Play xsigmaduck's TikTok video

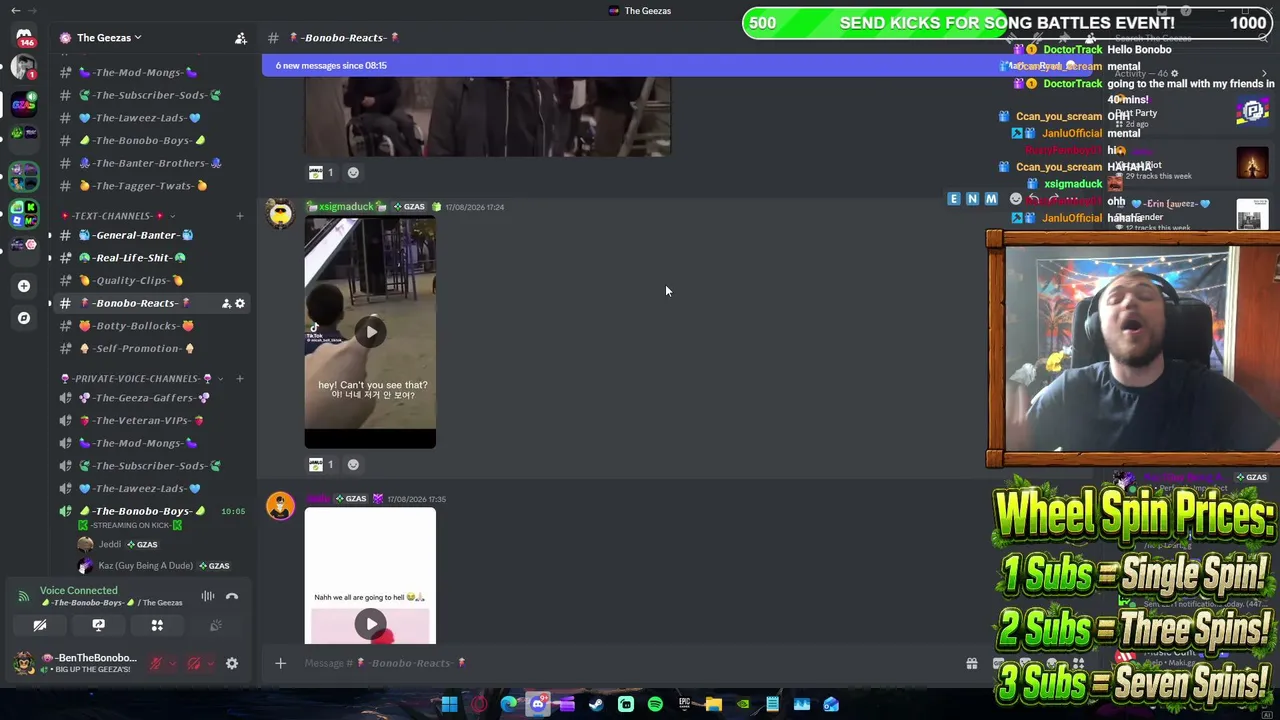click(371, 333)
